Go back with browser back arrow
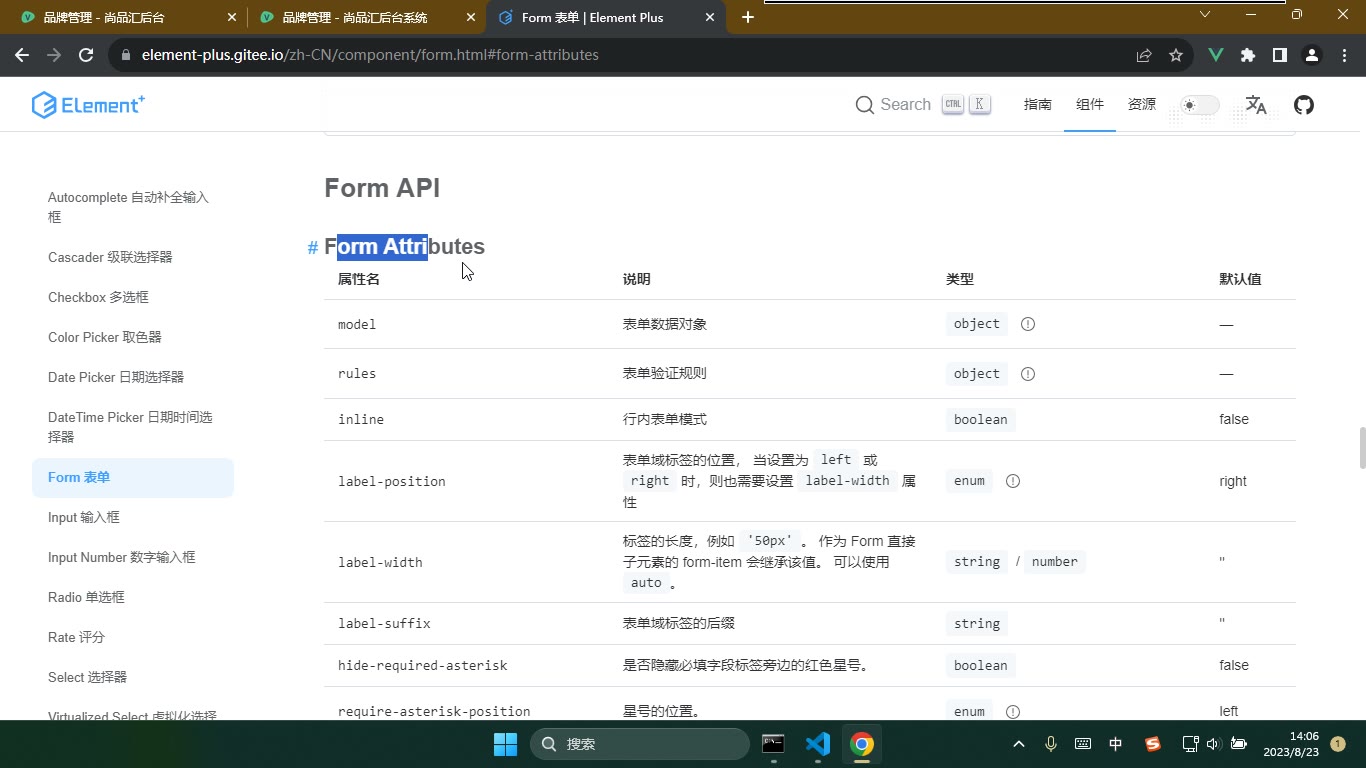This screenshot has width=1366, height=768. pos(22,55)
